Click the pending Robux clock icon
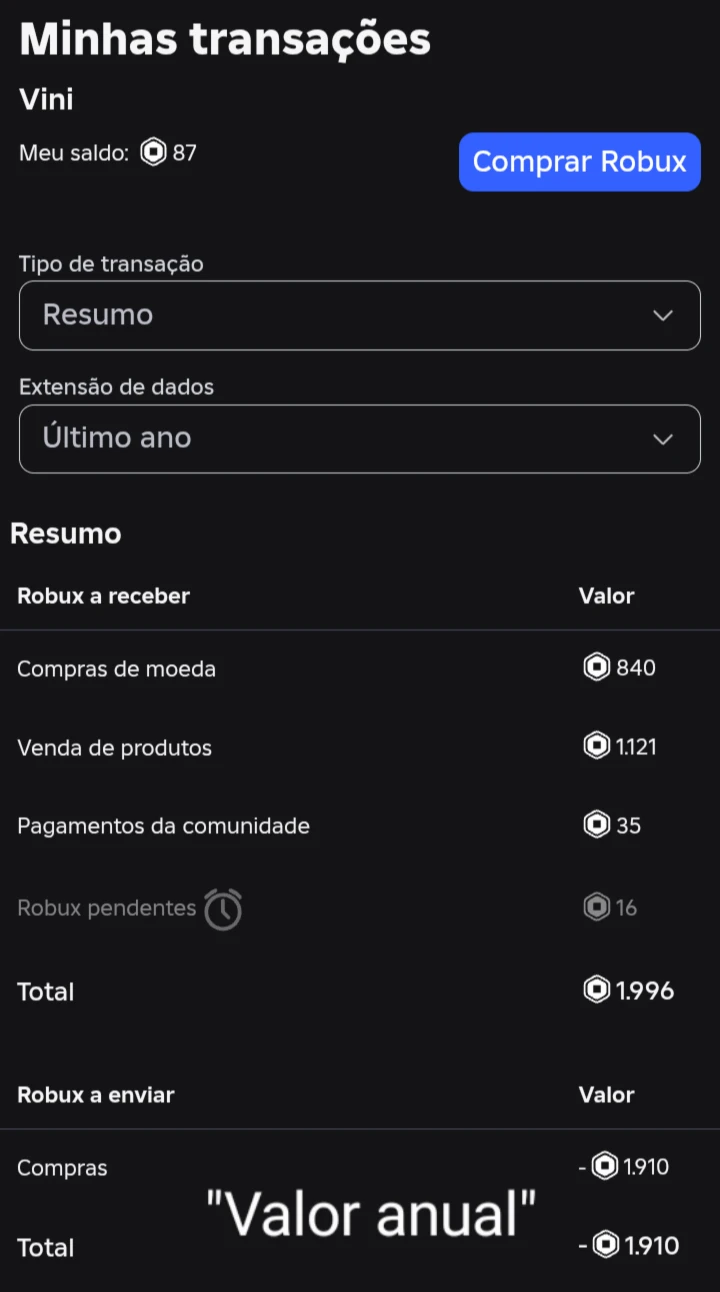The width and height of the screenshot is (720, 1292). click(223, 909)
